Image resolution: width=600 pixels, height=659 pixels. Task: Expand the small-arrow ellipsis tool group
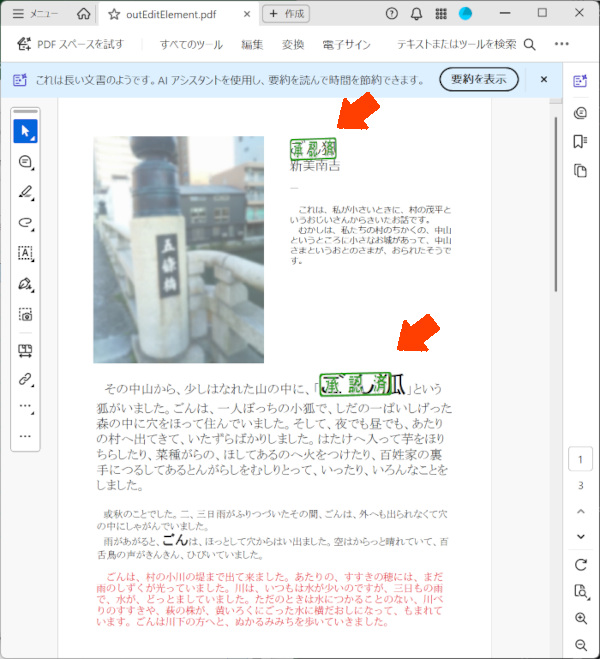[x=25, y=407]
